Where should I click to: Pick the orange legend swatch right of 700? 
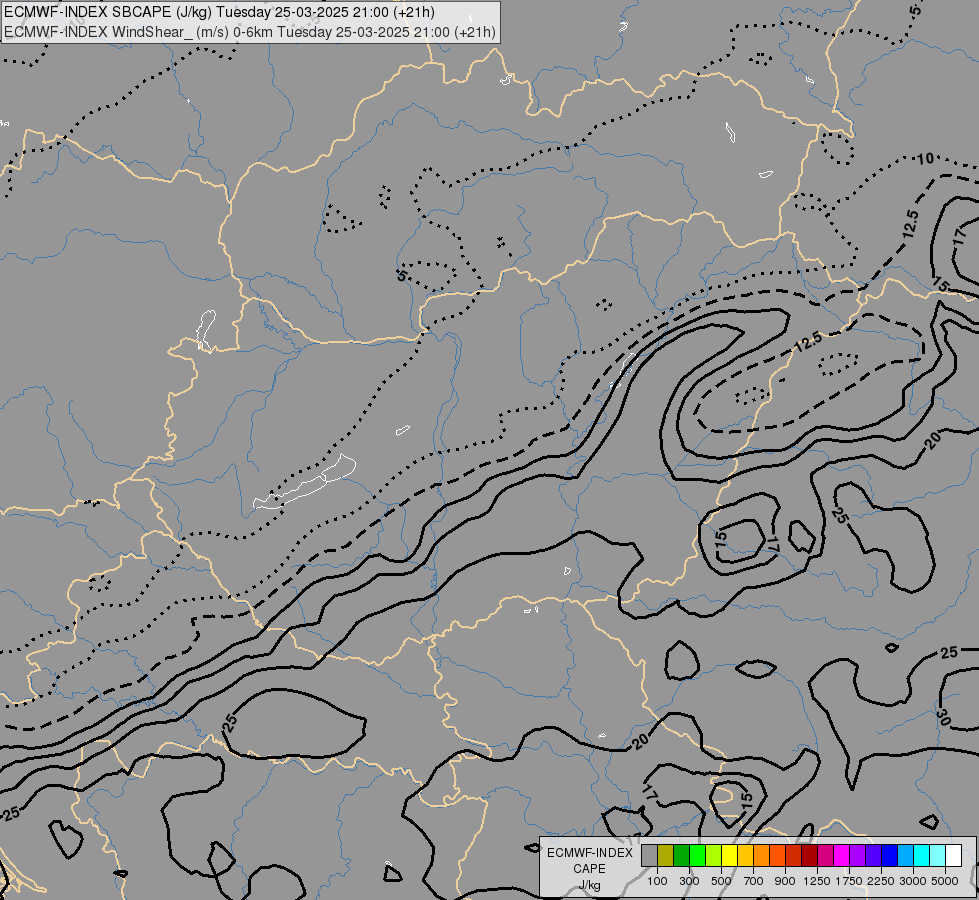point(762,855)
